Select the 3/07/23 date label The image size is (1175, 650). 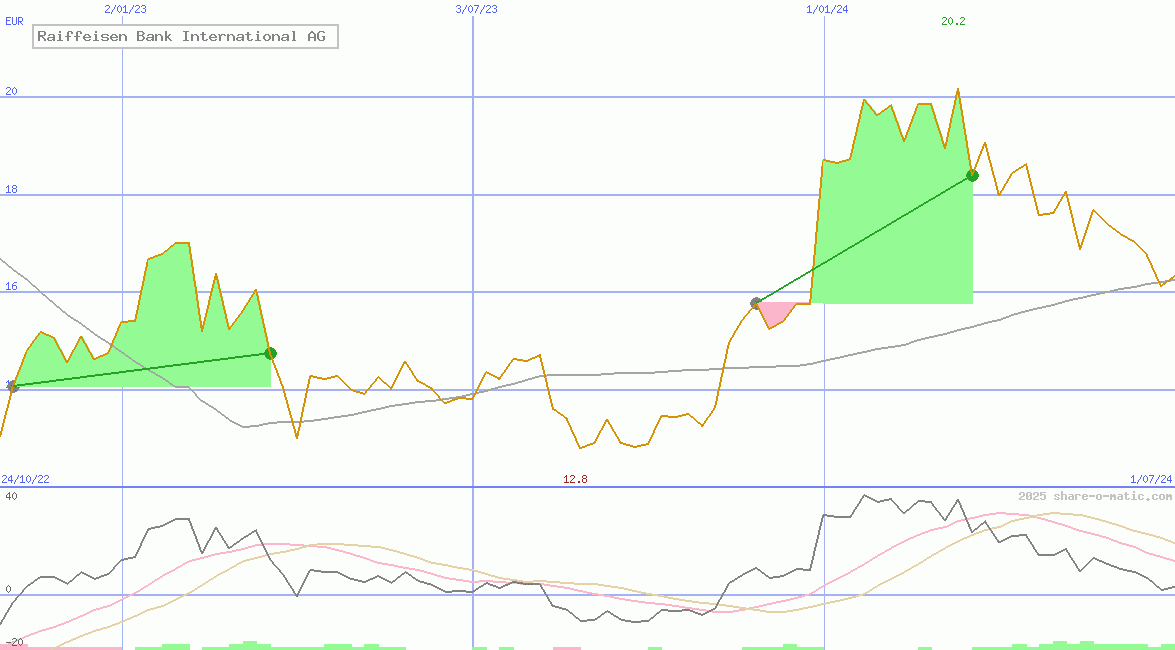point(476,9)
